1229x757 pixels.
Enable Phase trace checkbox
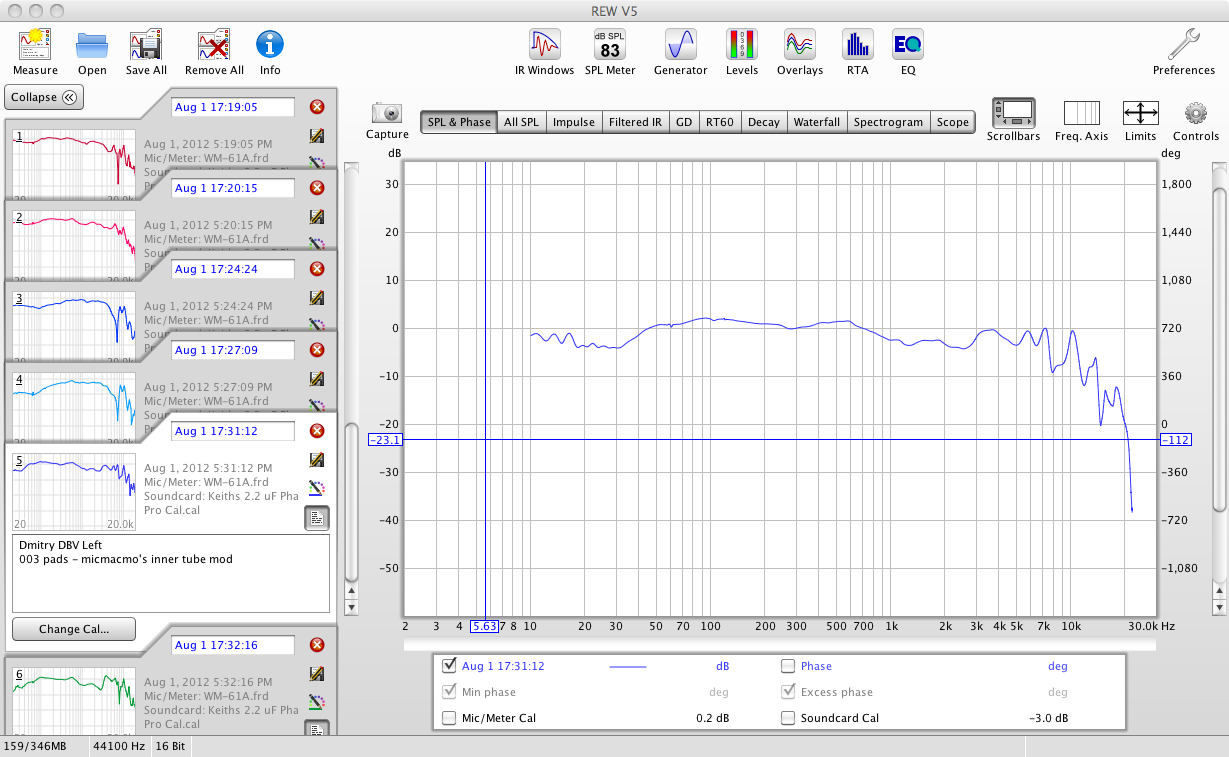788,665
